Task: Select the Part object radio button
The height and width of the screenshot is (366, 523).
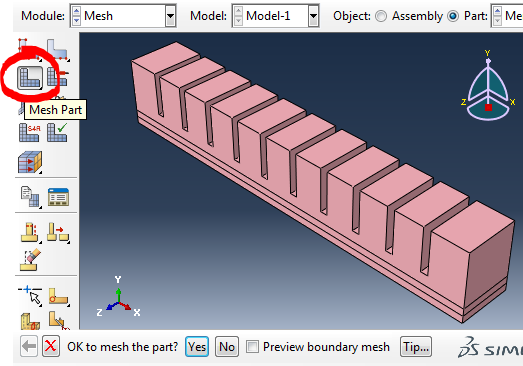Action: pyautogui.click(x=453, y=16)
